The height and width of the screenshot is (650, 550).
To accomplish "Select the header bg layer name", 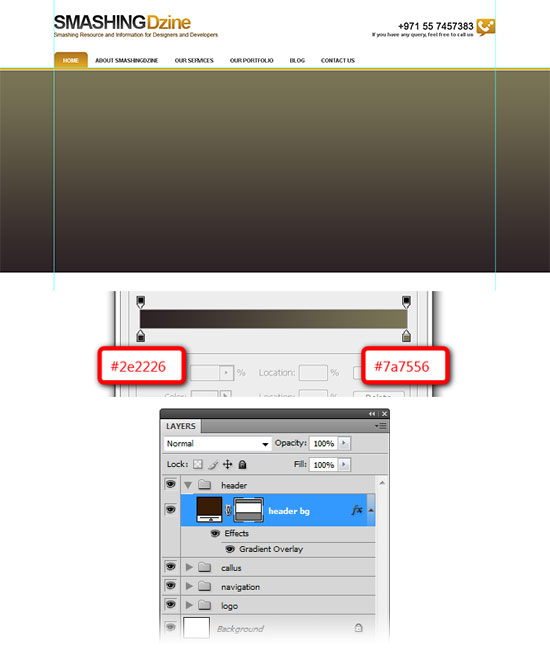I will [x=289, y=511].
